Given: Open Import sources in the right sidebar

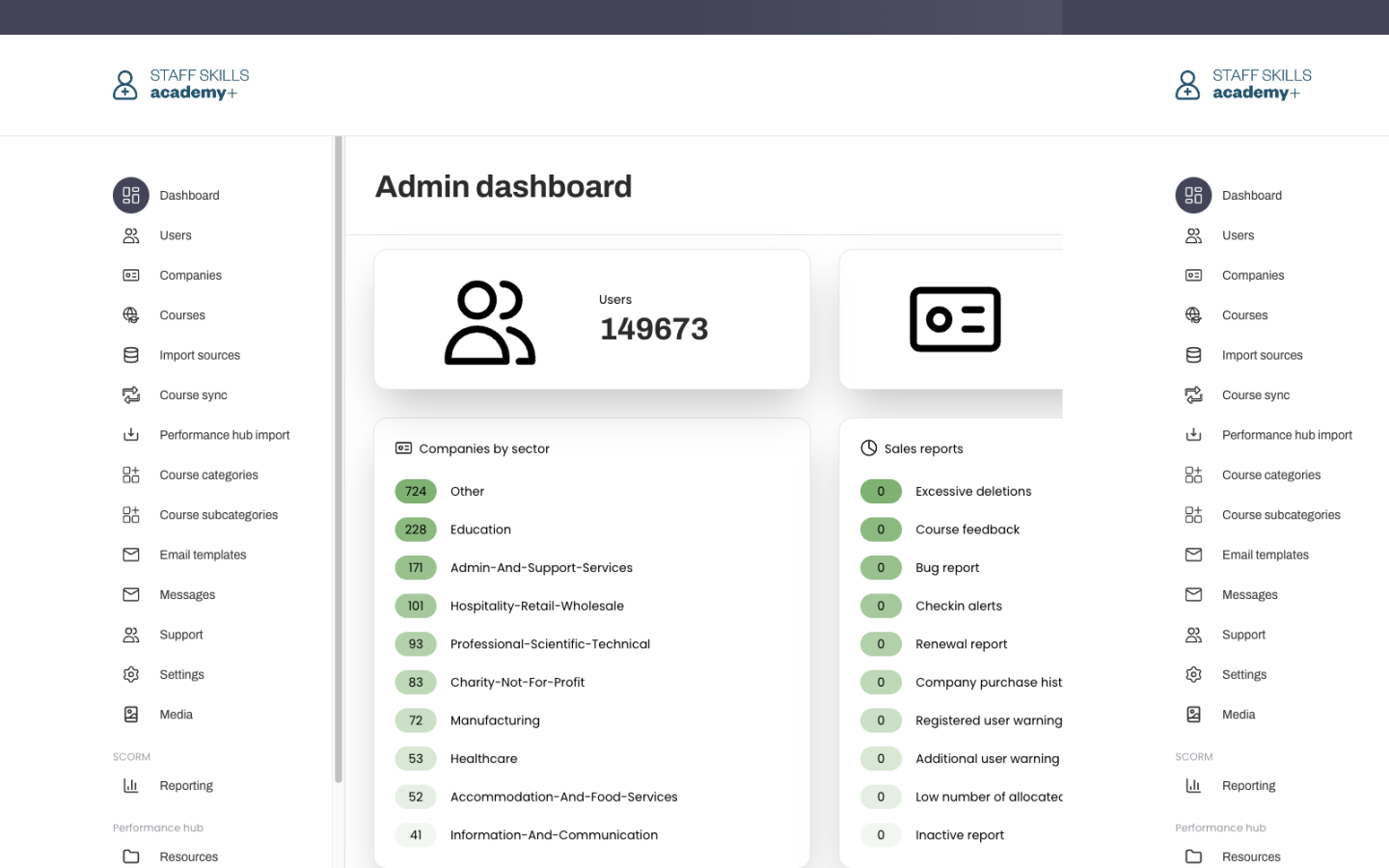Looking at the screenshot, I should pyautogui.click(x=1262, y=355).
